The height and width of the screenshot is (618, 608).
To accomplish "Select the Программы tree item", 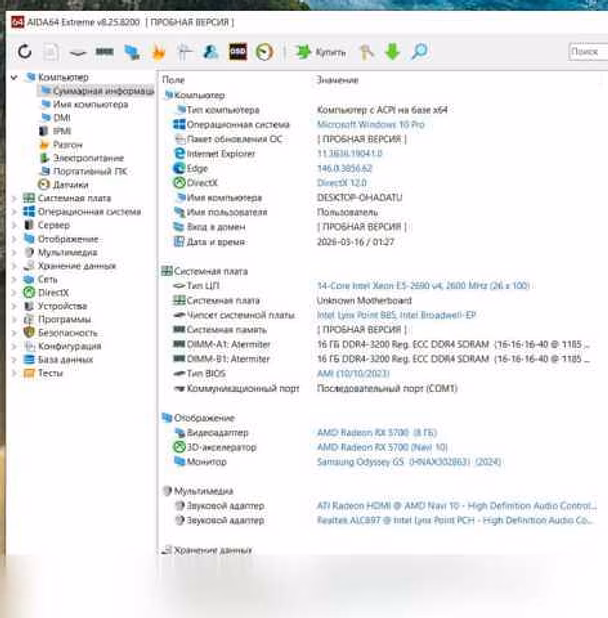I will 57,319.
